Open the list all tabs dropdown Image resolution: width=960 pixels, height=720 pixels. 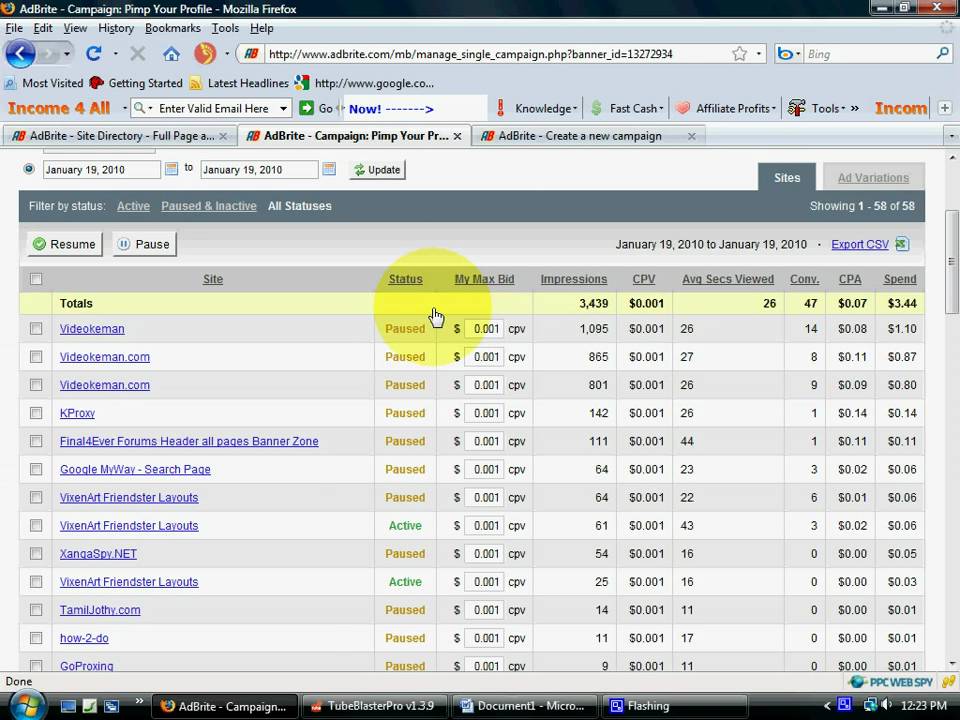(951, 136)
